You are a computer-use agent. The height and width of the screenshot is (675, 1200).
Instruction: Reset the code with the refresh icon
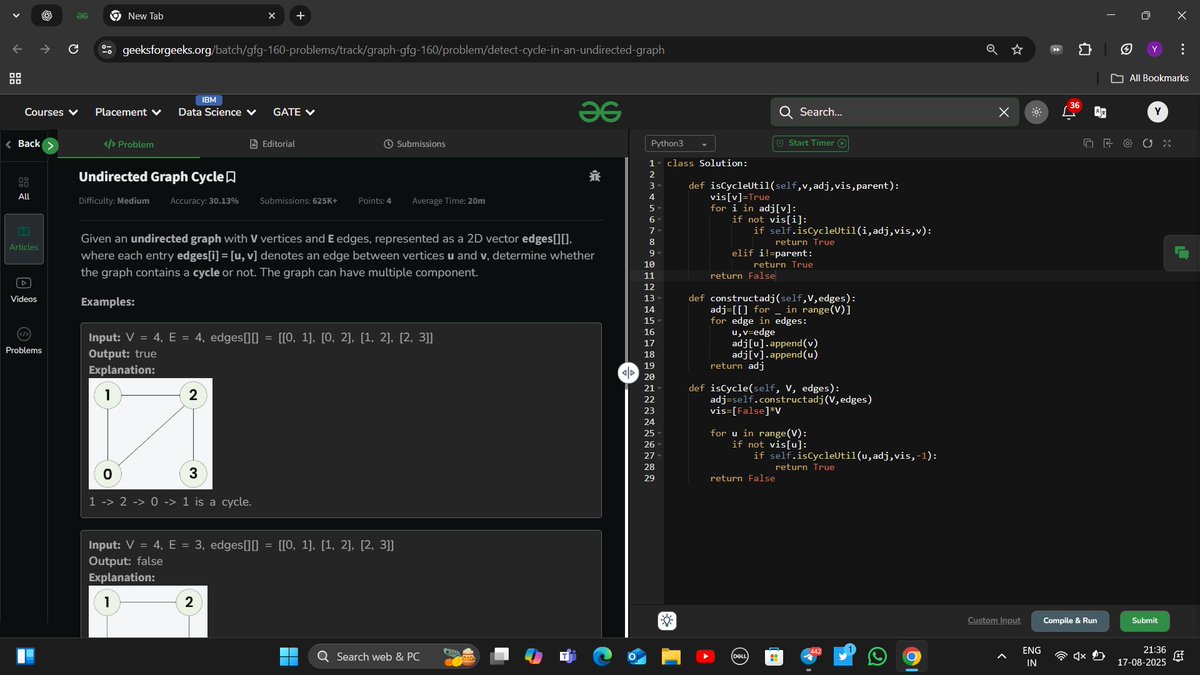point(1147,144)
